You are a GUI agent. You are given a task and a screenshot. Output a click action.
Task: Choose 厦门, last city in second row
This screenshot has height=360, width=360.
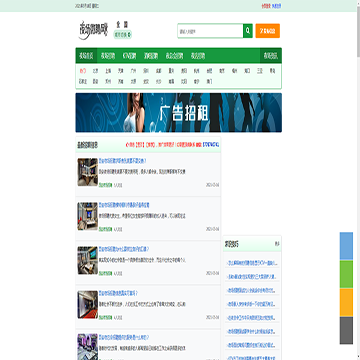(209, 81)
